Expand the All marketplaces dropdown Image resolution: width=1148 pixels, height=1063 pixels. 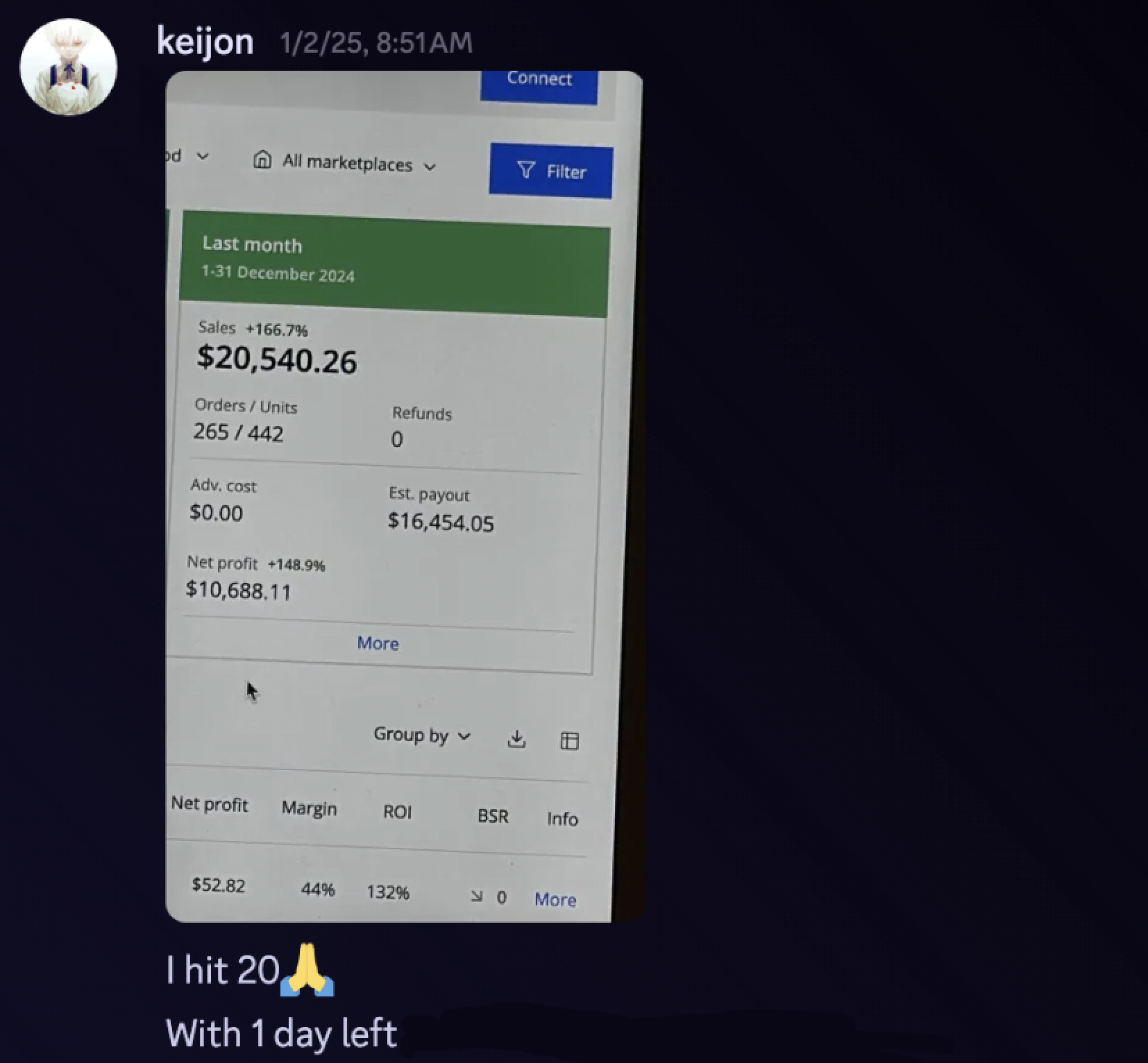tap(346, 163)
